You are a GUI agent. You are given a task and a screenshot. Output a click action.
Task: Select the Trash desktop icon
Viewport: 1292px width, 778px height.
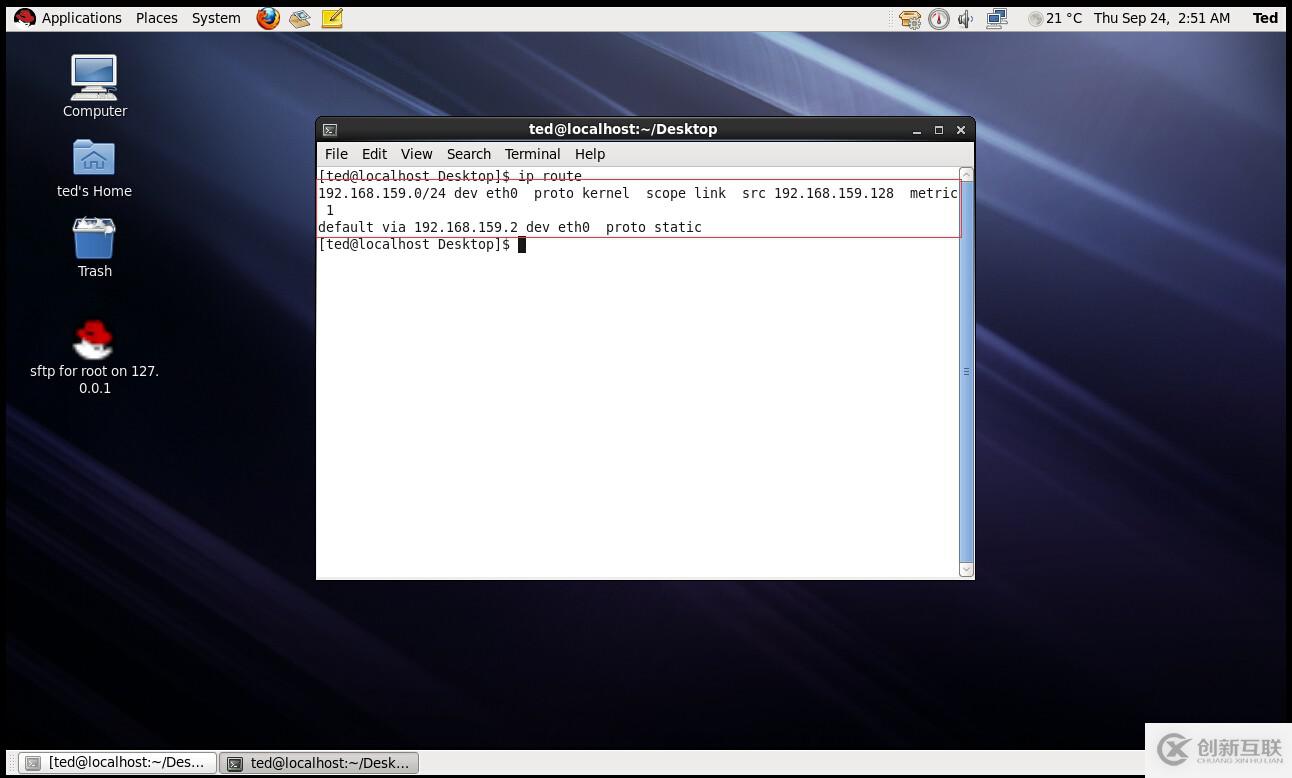pyautogui.click(x=94, y=248)
